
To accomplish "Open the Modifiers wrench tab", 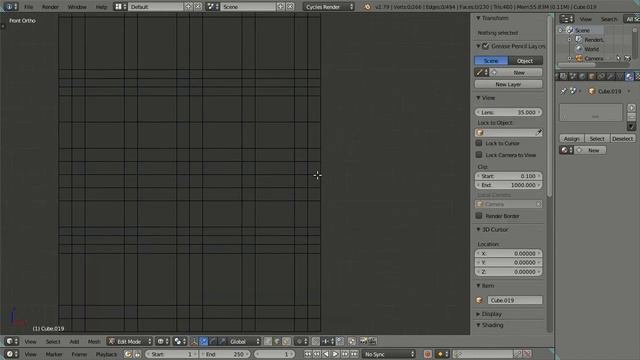I will (x=610, y=76).
